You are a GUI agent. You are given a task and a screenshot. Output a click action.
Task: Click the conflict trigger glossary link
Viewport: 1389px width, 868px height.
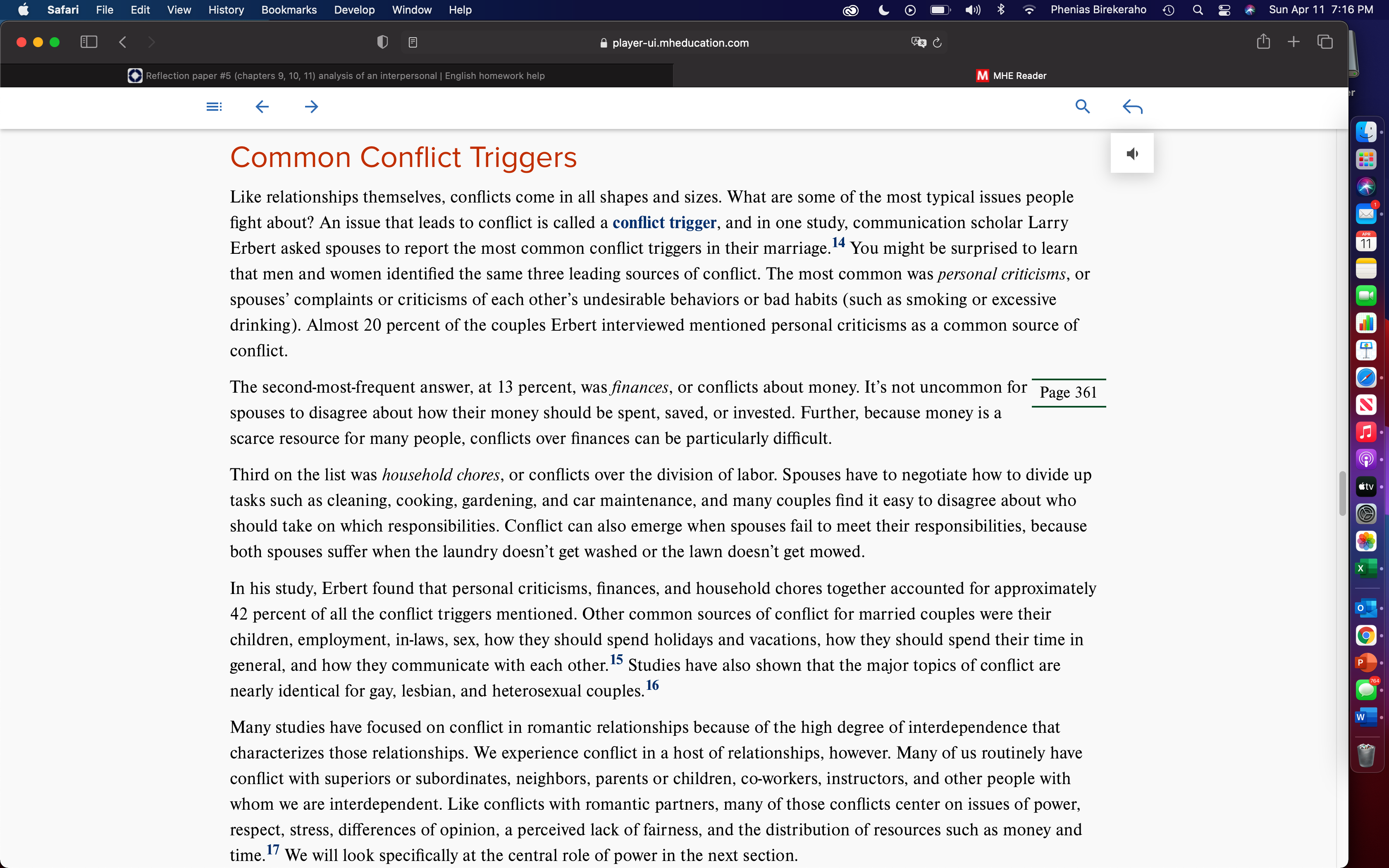pos(664,223)
